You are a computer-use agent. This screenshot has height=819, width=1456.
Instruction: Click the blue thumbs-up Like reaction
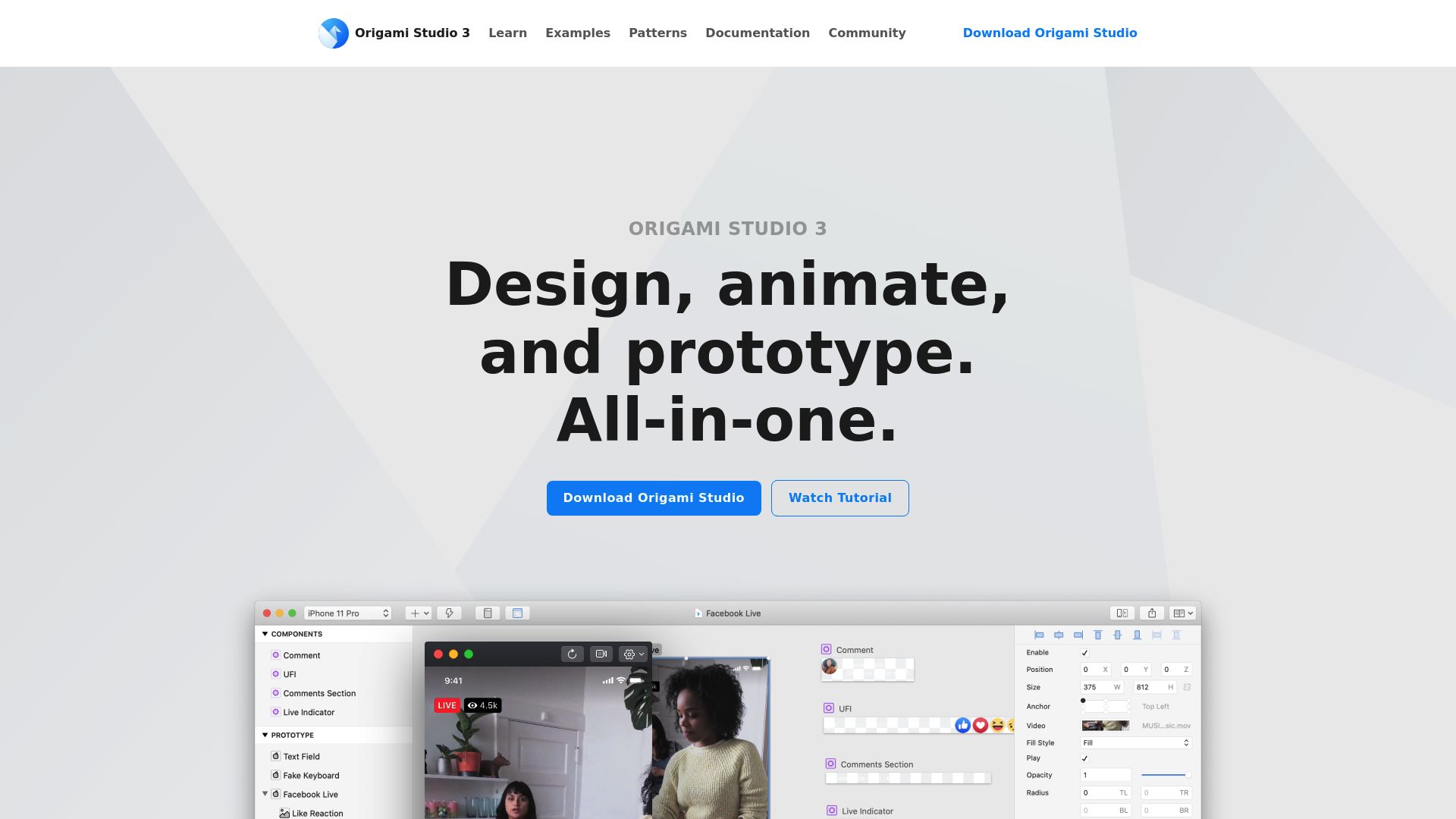point(962,725)
